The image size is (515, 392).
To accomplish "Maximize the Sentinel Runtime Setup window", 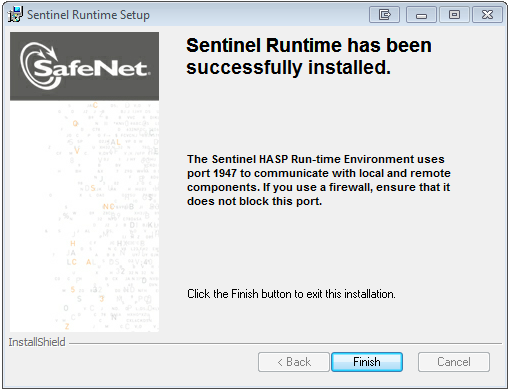I will pos(454,15).
